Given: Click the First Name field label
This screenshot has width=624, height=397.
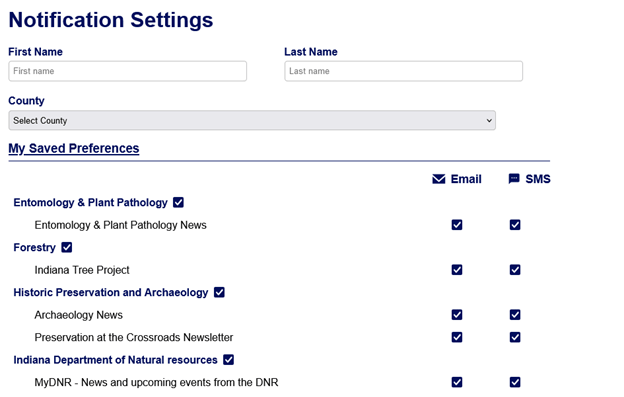Looking at the screenshot, I should coord(35,52).
